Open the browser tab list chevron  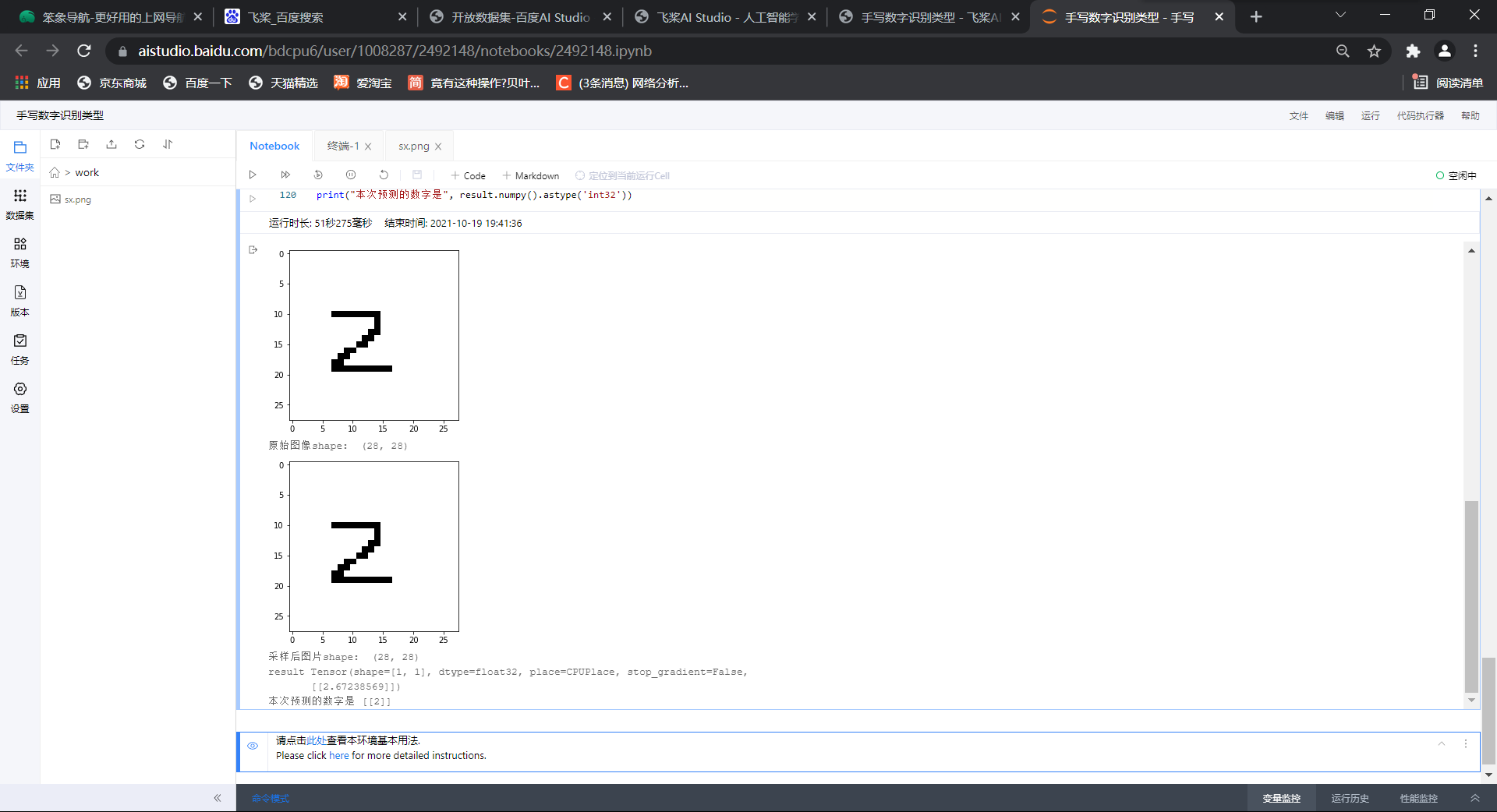[1340, 16]
